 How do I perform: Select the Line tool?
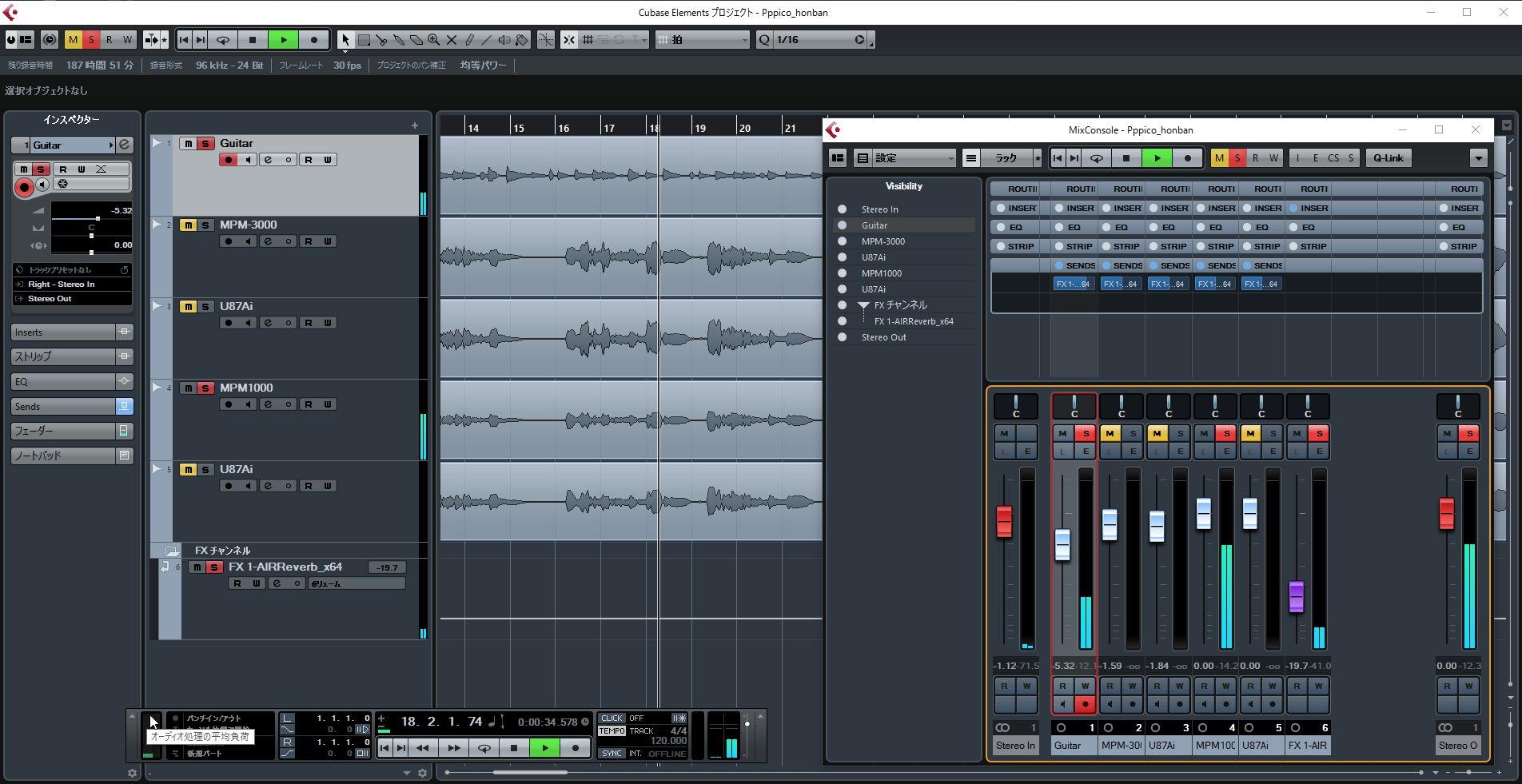[x=487, y=40]
